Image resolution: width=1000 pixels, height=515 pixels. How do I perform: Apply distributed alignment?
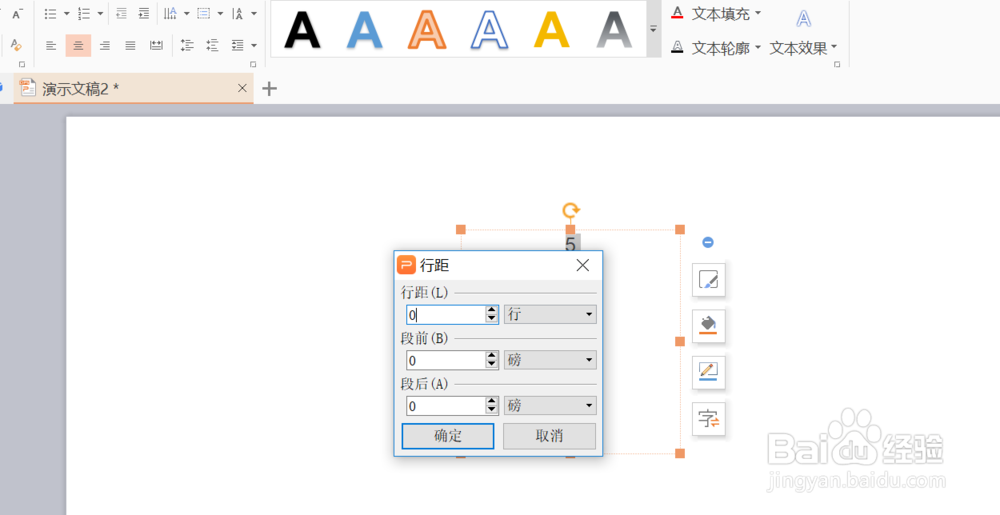(x=156, y=45)
